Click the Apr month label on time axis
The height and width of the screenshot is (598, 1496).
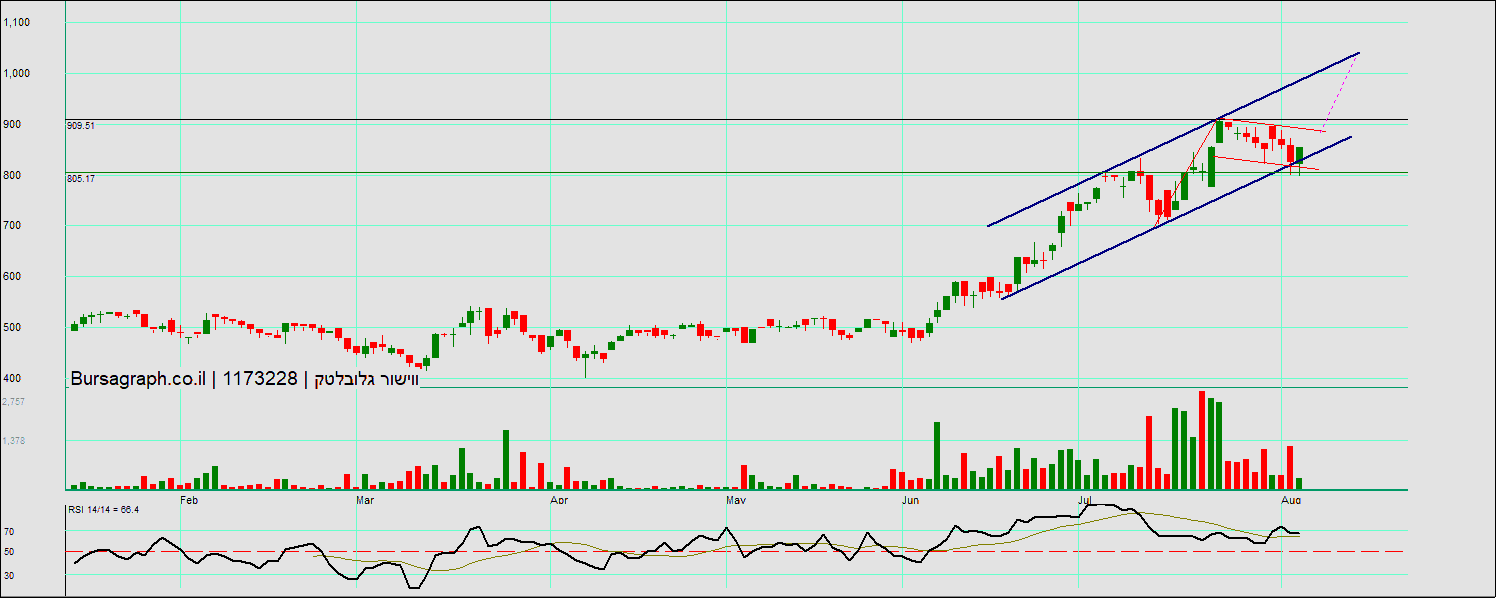click(559, 498)
